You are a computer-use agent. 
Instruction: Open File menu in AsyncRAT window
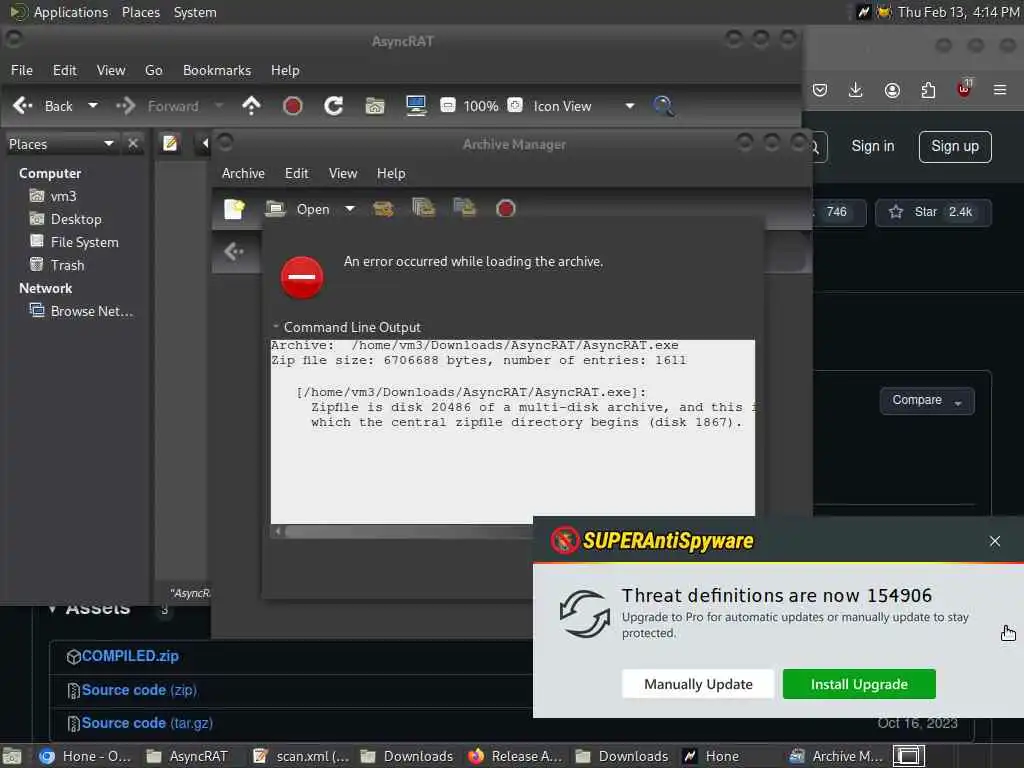point(22,70)
